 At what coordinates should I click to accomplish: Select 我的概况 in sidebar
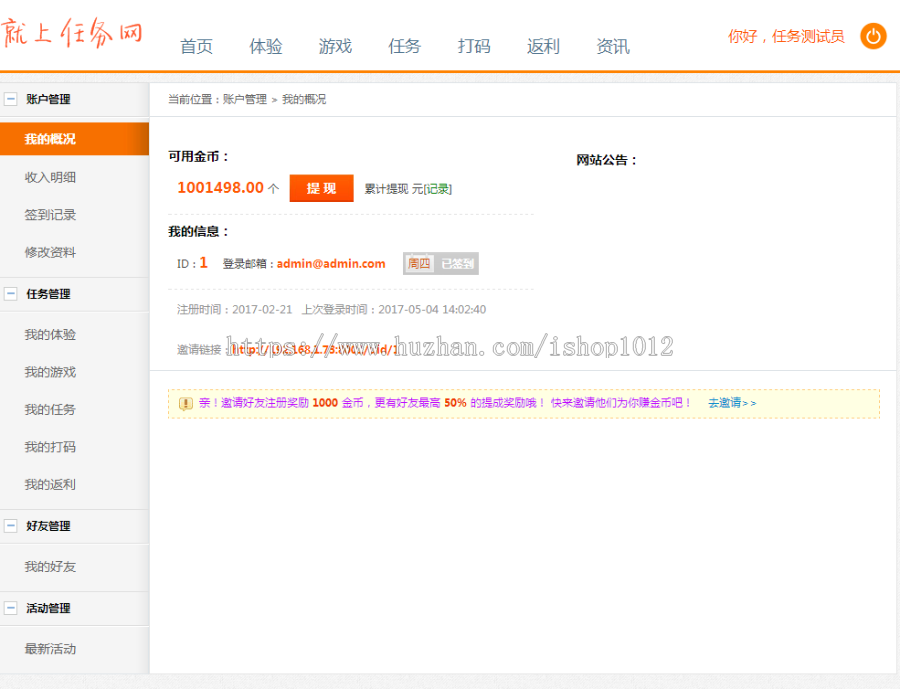75,139
